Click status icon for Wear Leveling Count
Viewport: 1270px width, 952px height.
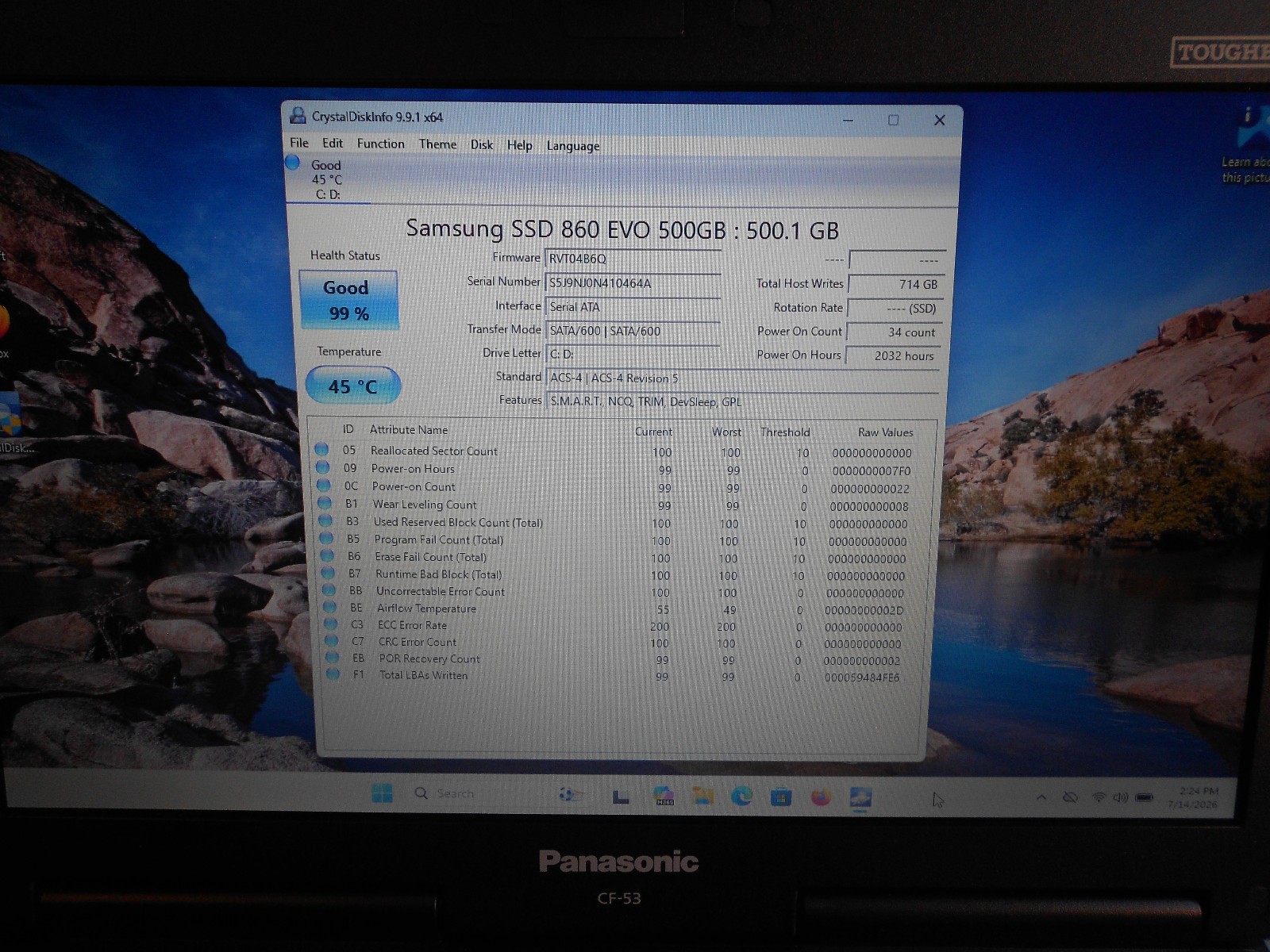324,502
